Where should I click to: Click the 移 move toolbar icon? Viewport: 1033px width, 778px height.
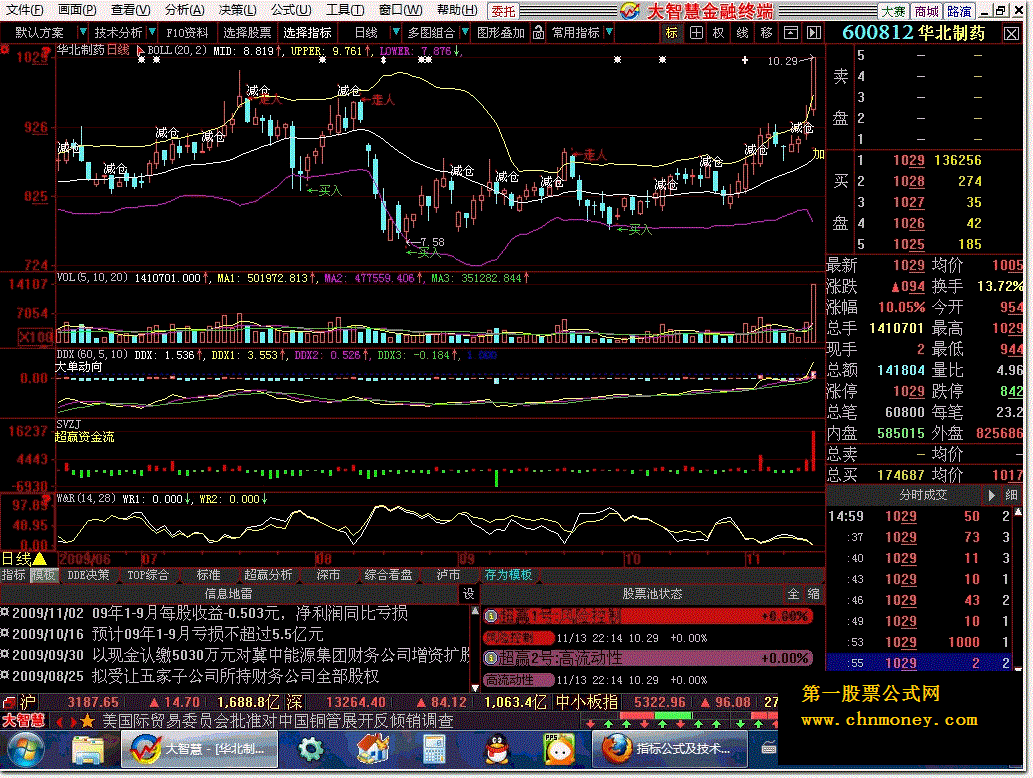766,33
